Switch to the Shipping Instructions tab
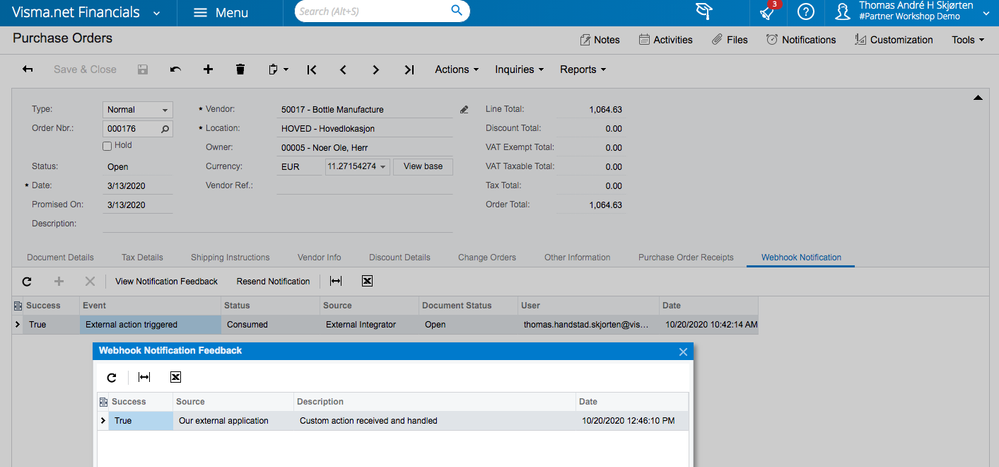Screen dimensions: 999x467 [230, 257]
